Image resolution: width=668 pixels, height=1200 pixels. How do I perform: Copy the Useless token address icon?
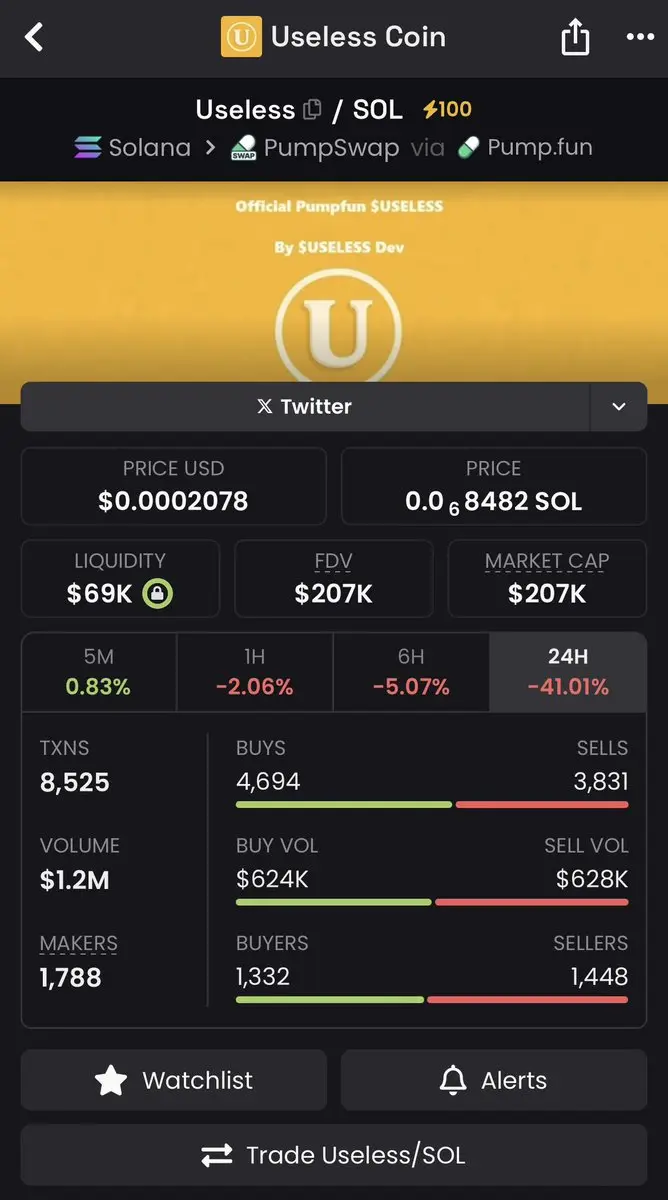coord(313,109)
